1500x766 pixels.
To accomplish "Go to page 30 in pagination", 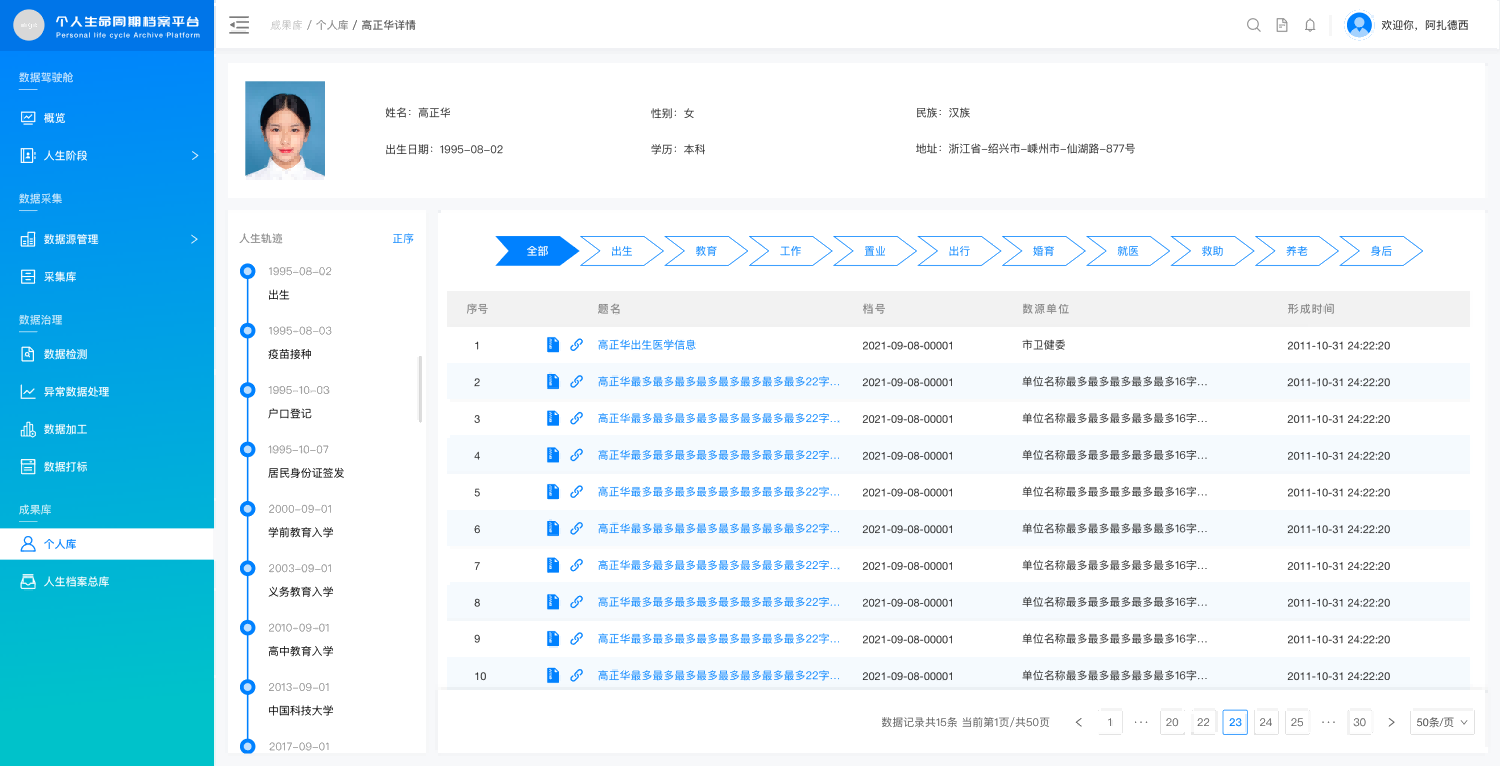I will point(1359,722).
